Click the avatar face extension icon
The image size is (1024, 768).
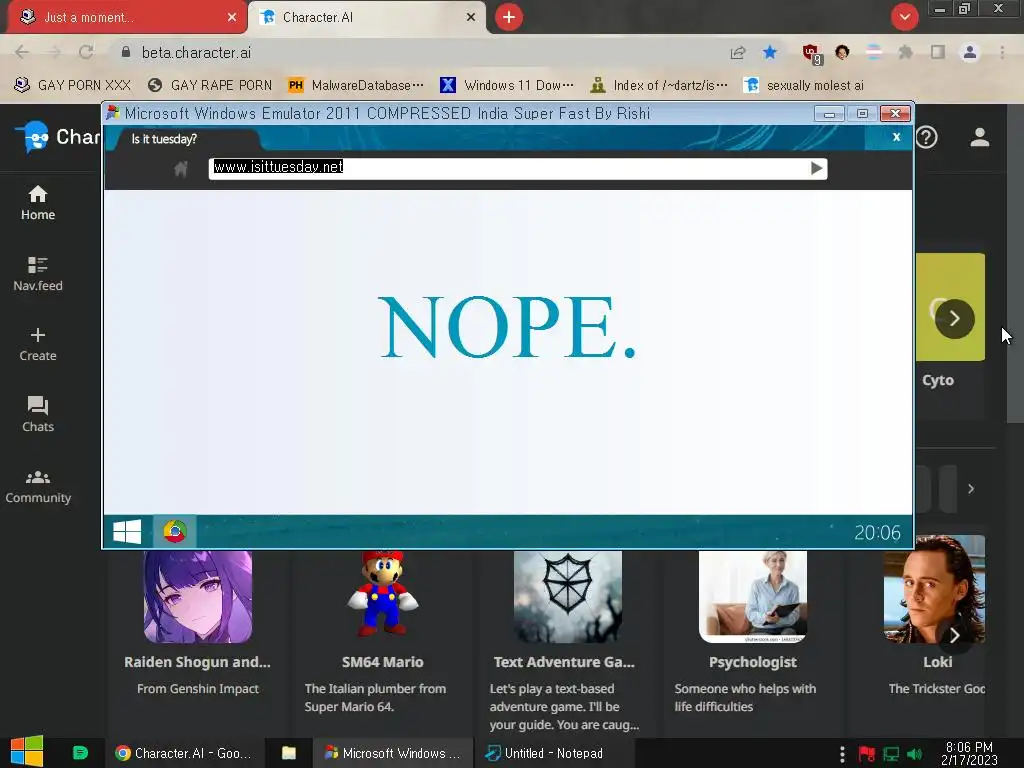[842, 52]
